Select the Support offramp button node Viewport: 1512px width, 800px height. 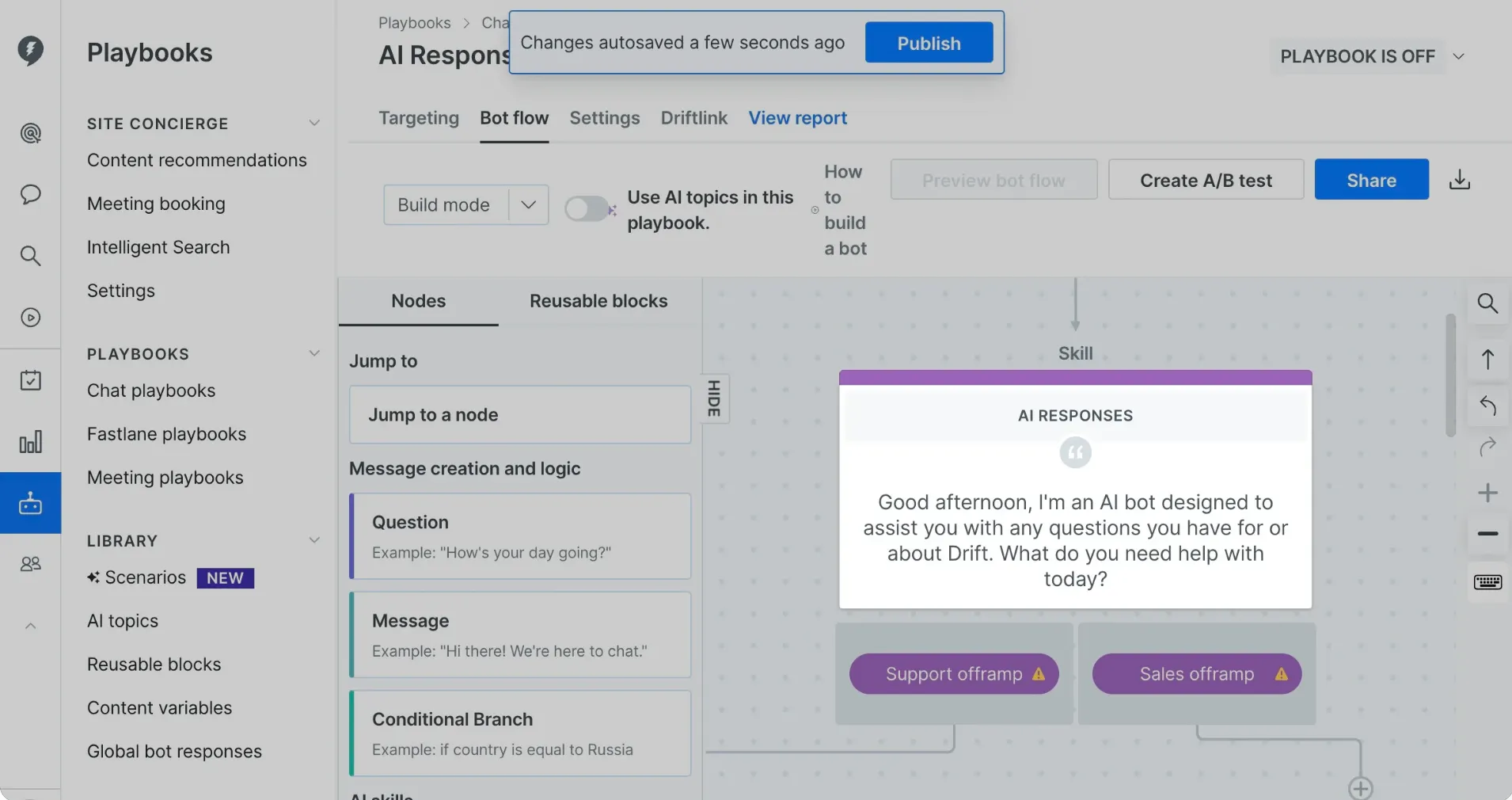(954, 674)
